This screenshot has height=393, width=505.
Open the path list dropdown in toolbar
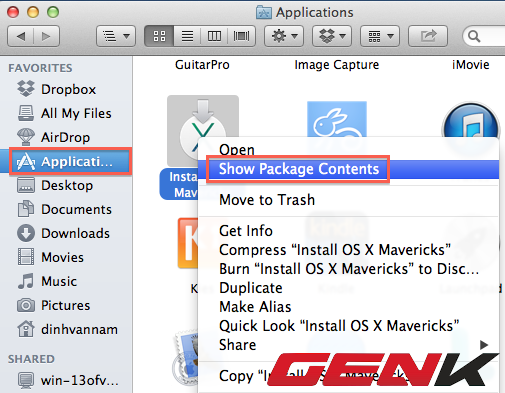tap(116, 36)
